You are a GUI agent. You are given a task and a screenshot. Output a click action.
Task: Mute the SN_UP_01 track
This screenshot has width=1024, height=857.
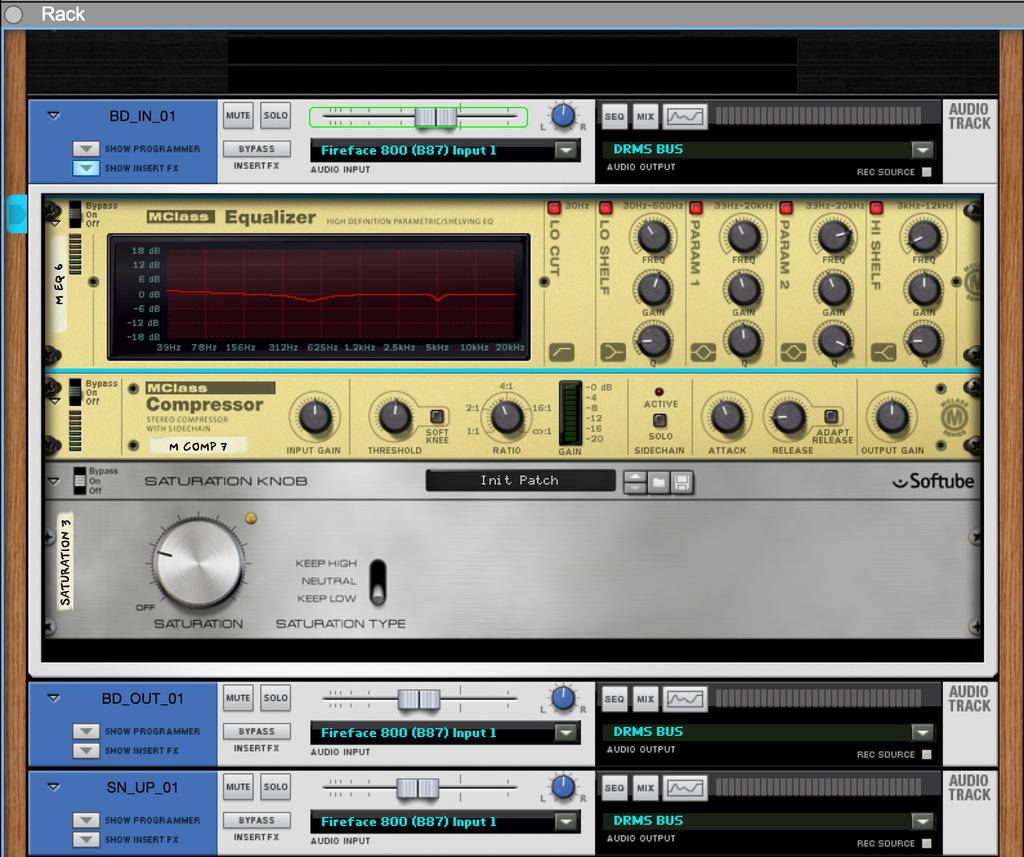[238, 787]
